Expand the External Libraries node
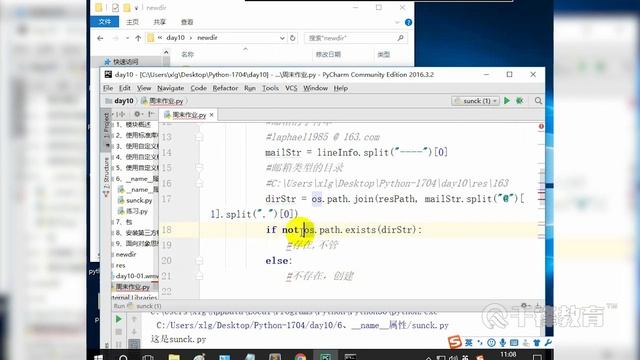The image size is (640, 360). pyautogui.click(x=135, y=298)
